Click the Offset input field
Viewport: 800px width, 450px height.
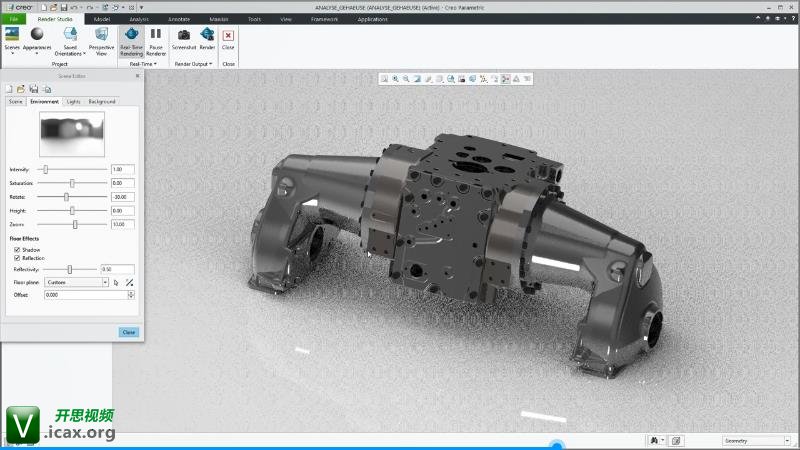[85, 295]
